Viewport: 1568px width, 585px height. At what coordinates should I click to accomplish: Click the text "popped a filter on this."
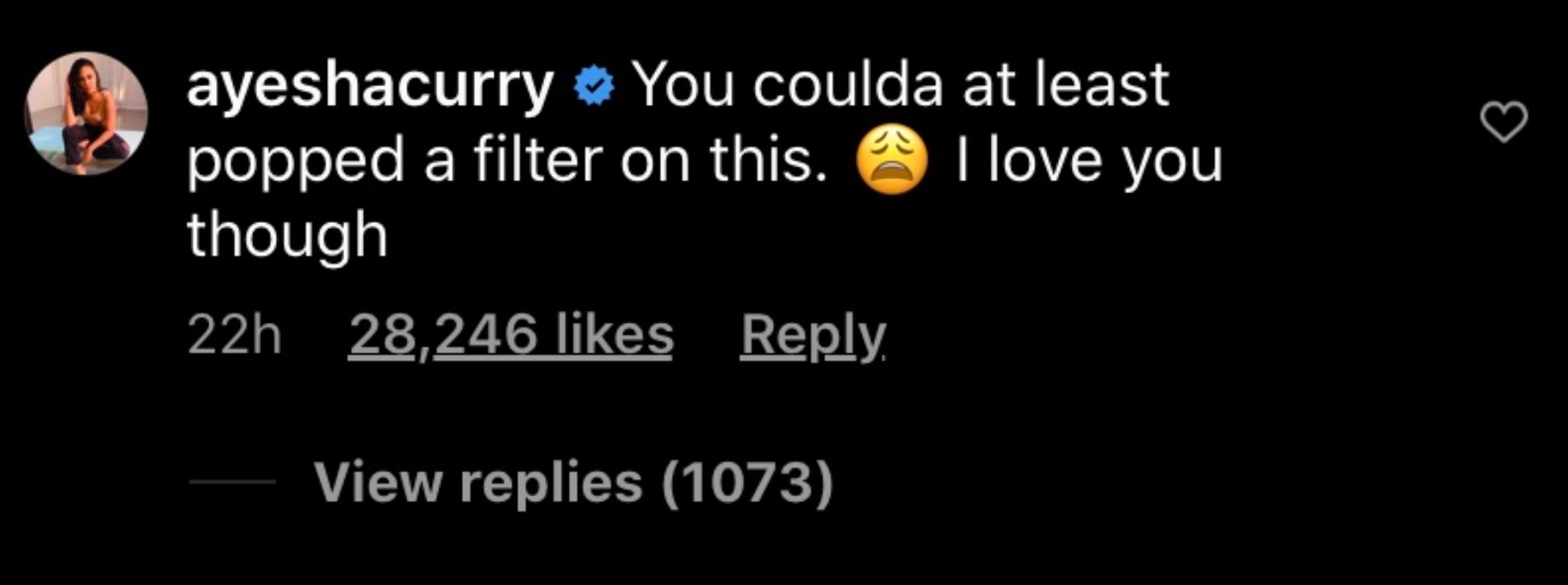click(508, 161)
